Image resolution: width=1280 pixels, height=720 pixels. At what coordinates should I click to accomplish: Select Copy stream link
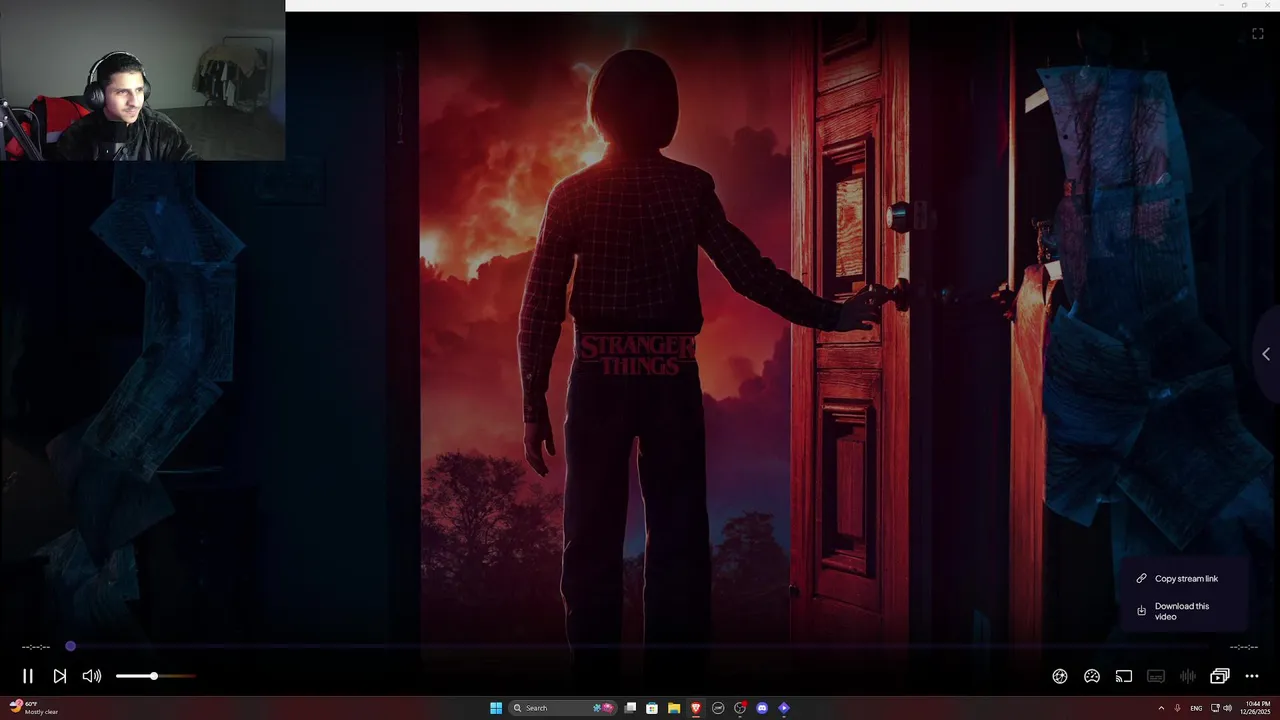[x=1186, y=578]
